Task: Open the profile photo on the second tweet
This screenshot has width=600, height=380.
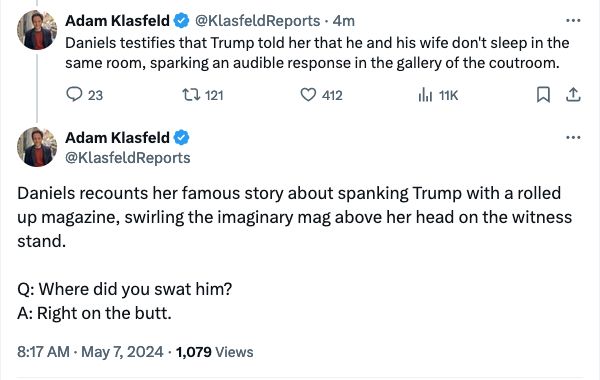Action: pos(37,147)
